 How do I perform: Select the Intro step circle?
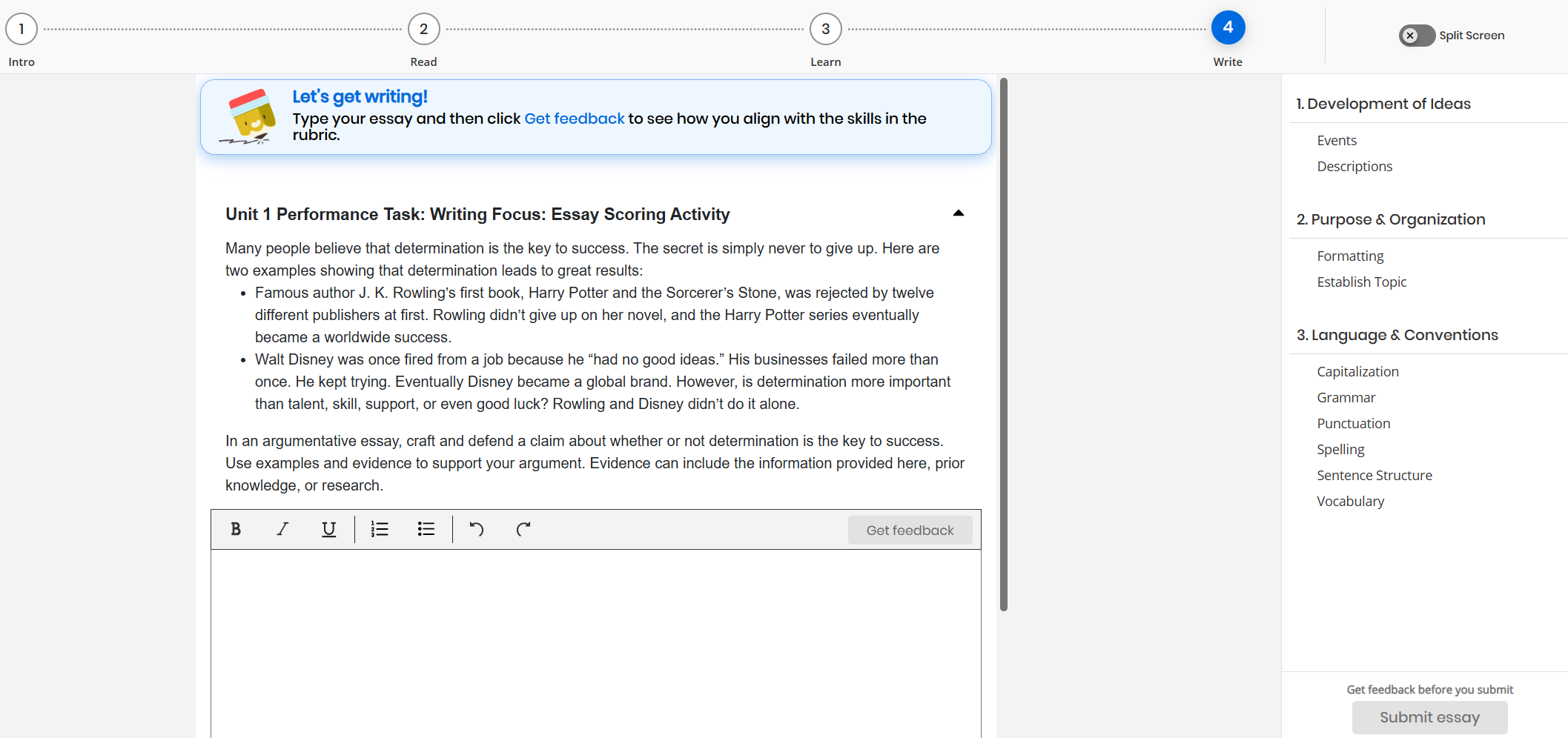click(21, 29)
